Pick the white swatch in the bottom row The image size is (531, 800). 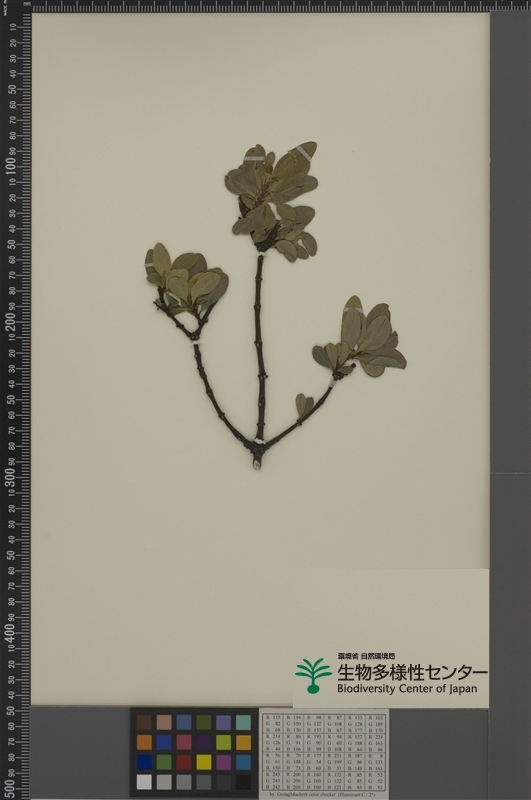144,782
